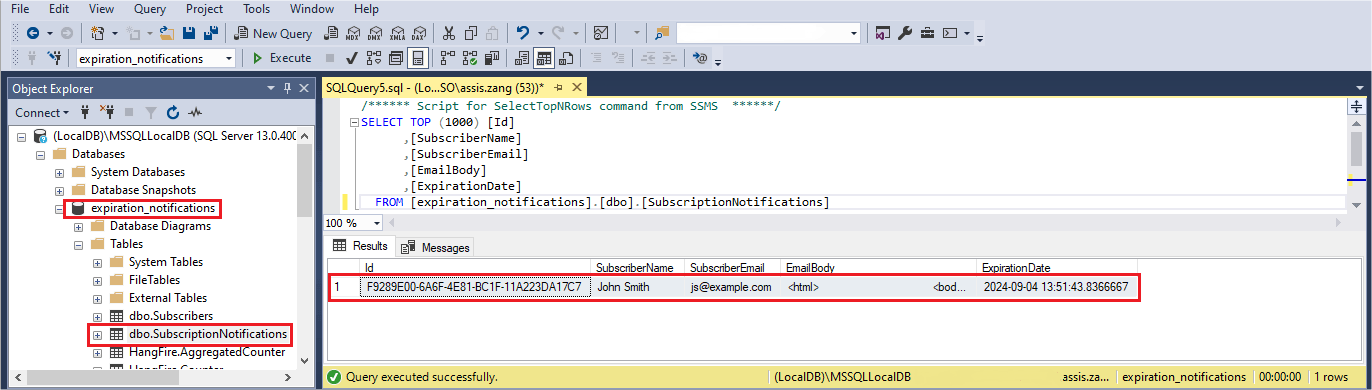Click the Cut scissors icon

point(449,33)
